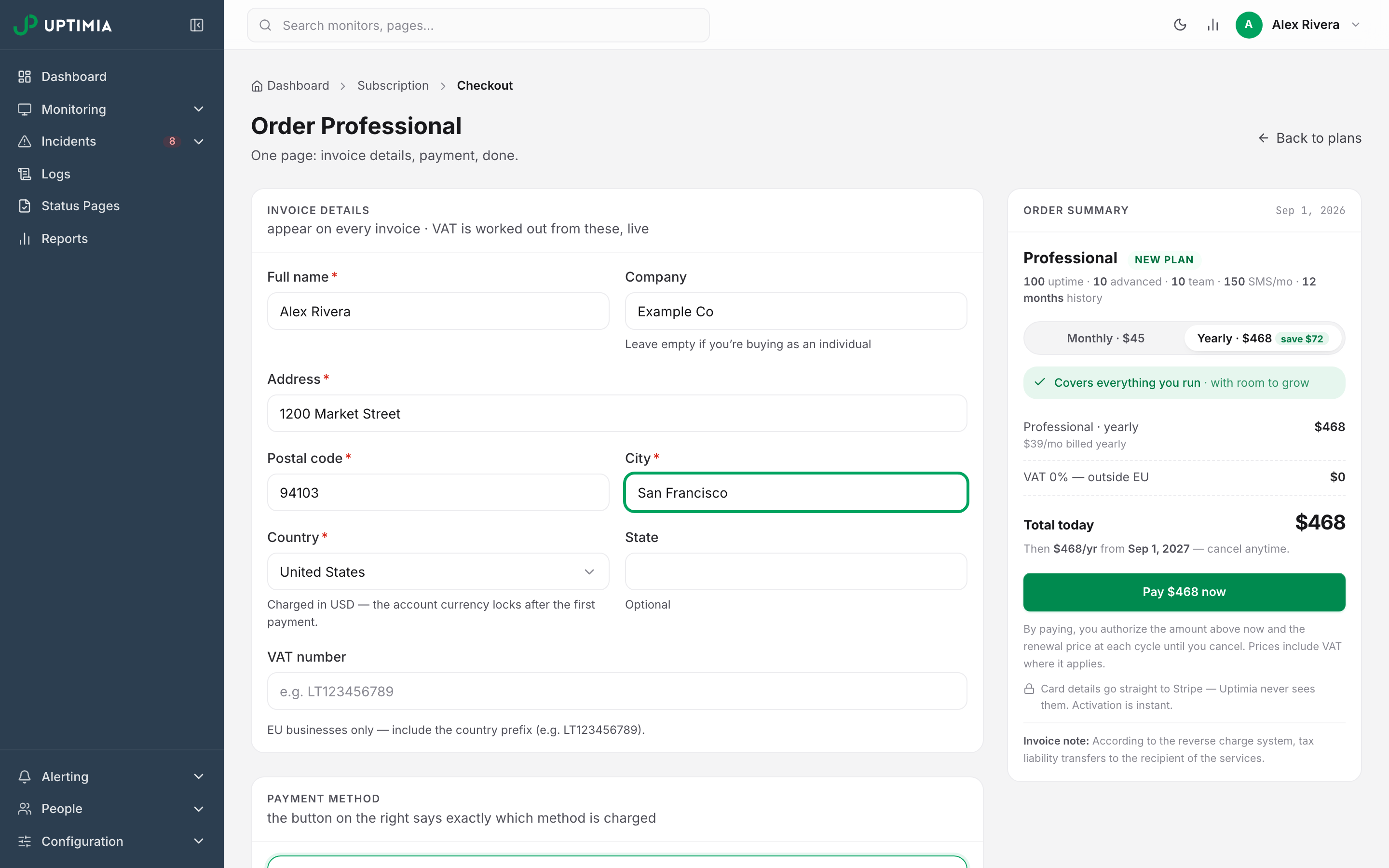Expand the Configuration menu chevron
Image resolution: width=1389 pixels, height=868 pixels.
[199, 841]
